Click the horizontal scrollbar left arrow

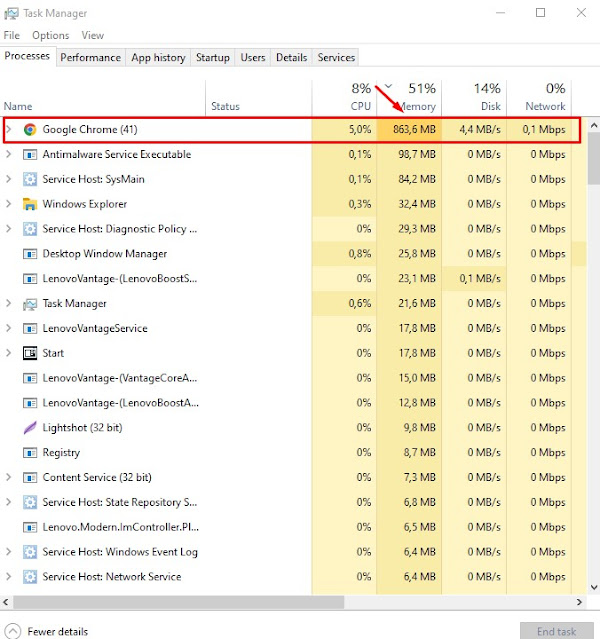pos(6,602)
